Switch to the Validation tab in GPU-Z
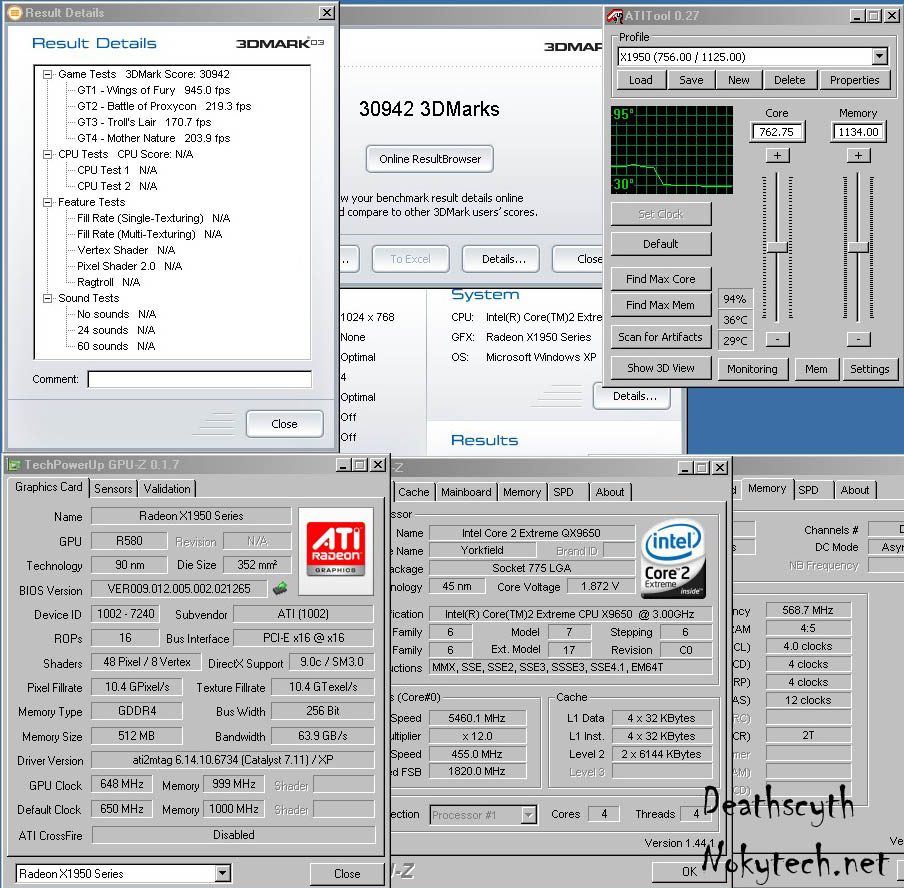Viewport: 904px width, 888px height. pyautogui.click(x=167, y=489)
